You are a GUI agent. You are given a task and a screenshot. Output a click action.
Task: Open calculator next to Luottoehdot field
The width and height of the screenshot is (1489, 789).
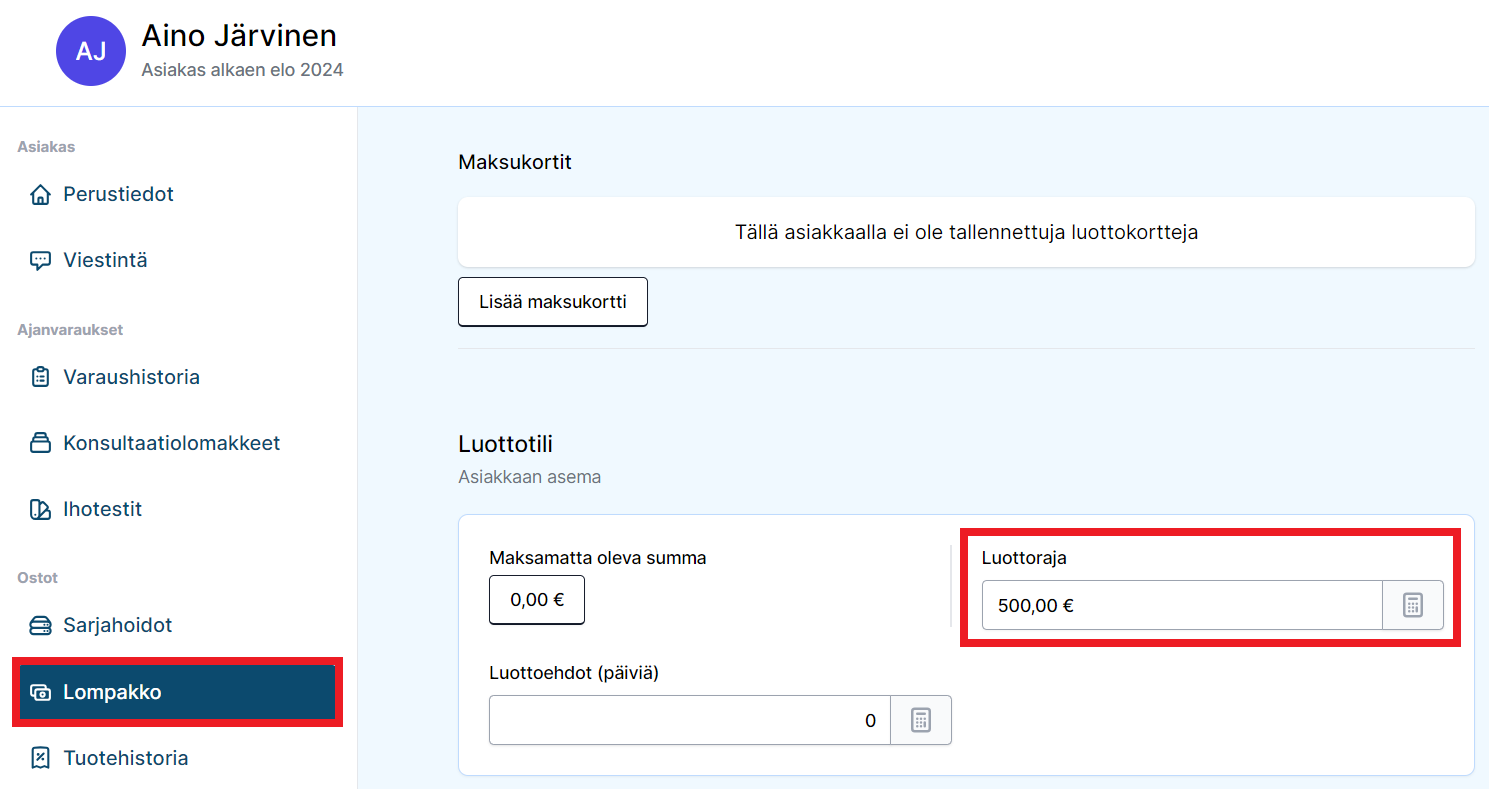pos(921,720)
